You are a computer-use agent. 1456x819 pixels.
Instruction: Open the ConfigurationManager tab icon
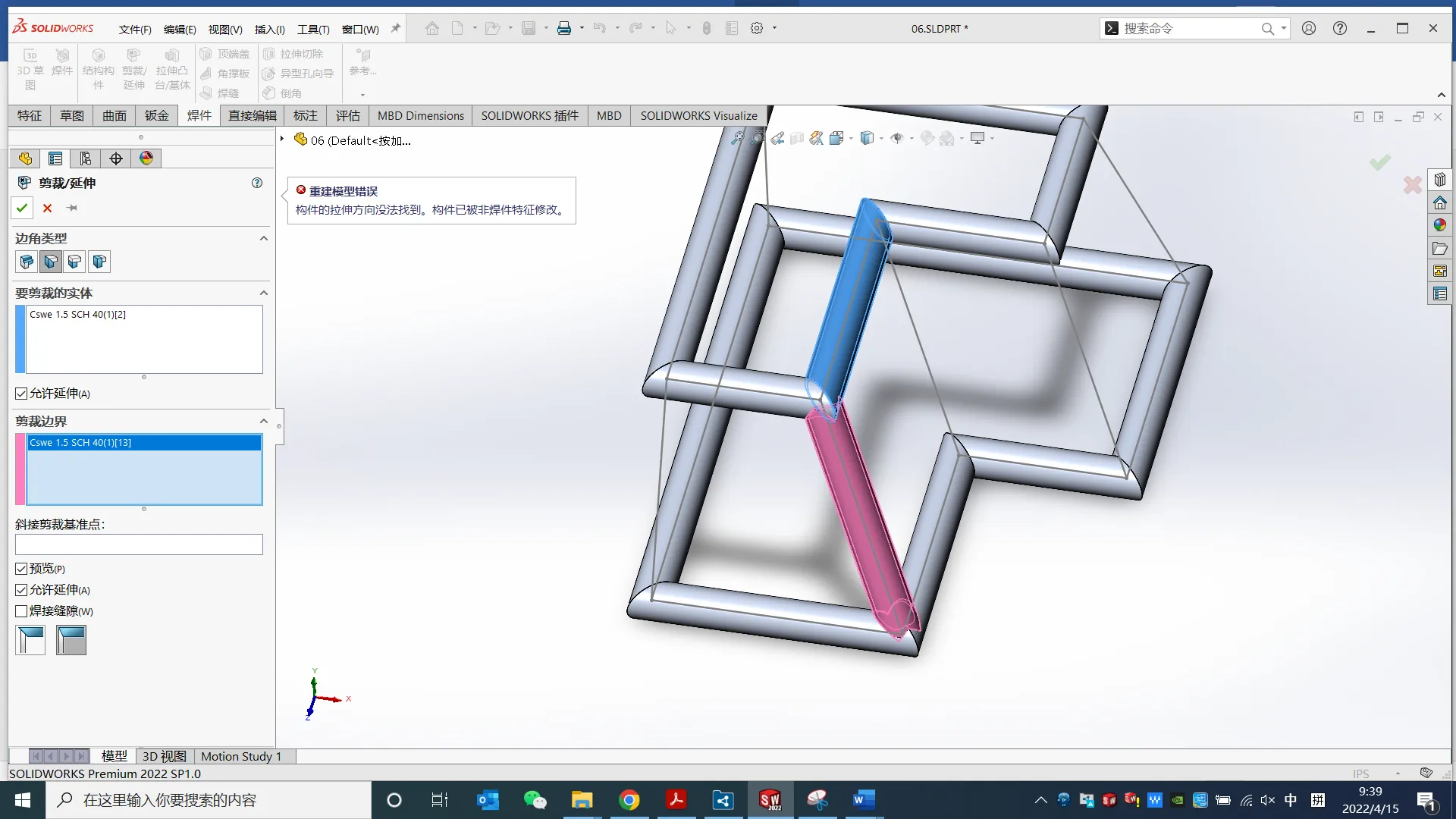click(x=86, y=158)
